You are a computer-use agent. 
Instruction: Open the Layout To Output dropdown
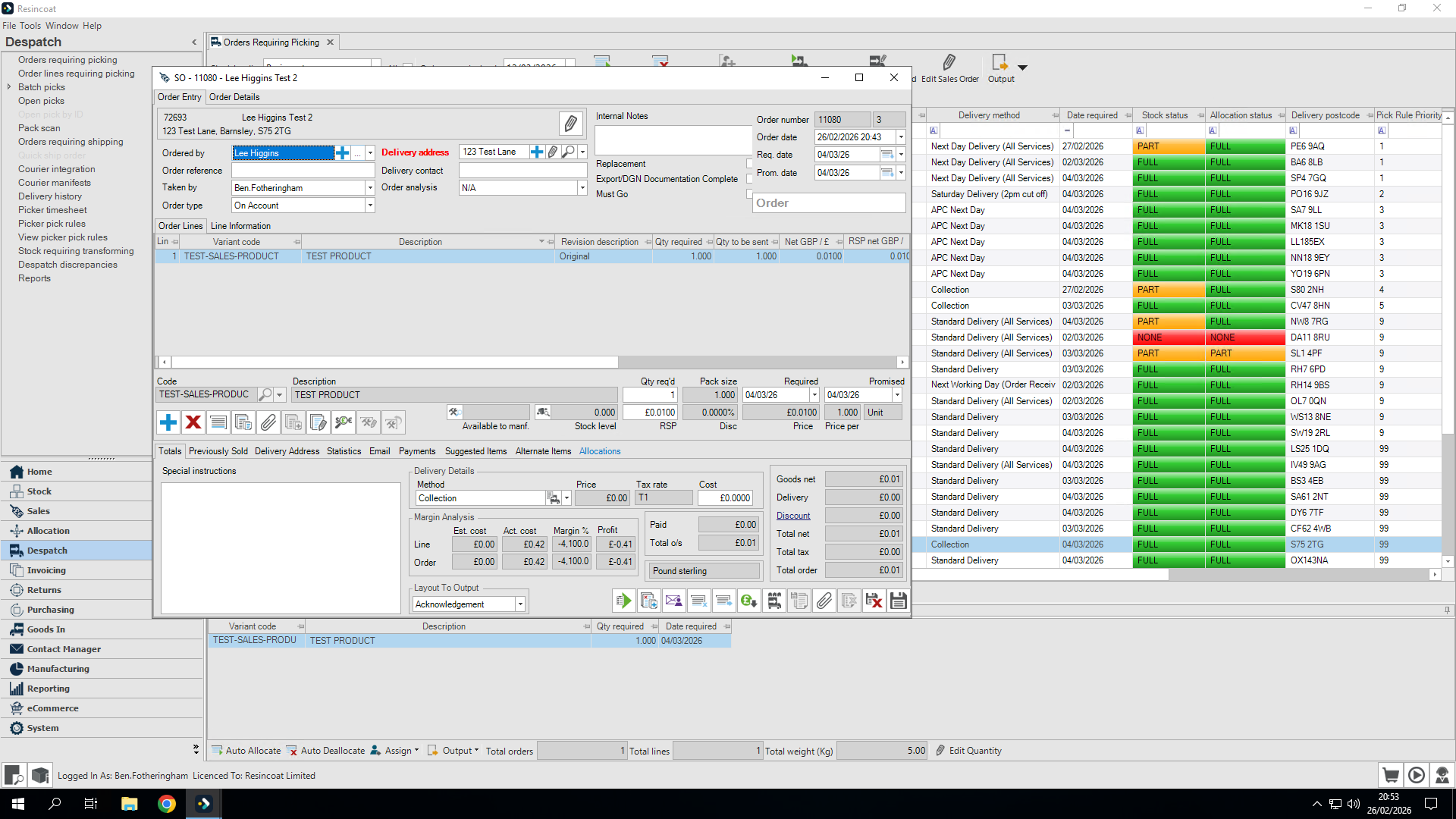point(520,604)
